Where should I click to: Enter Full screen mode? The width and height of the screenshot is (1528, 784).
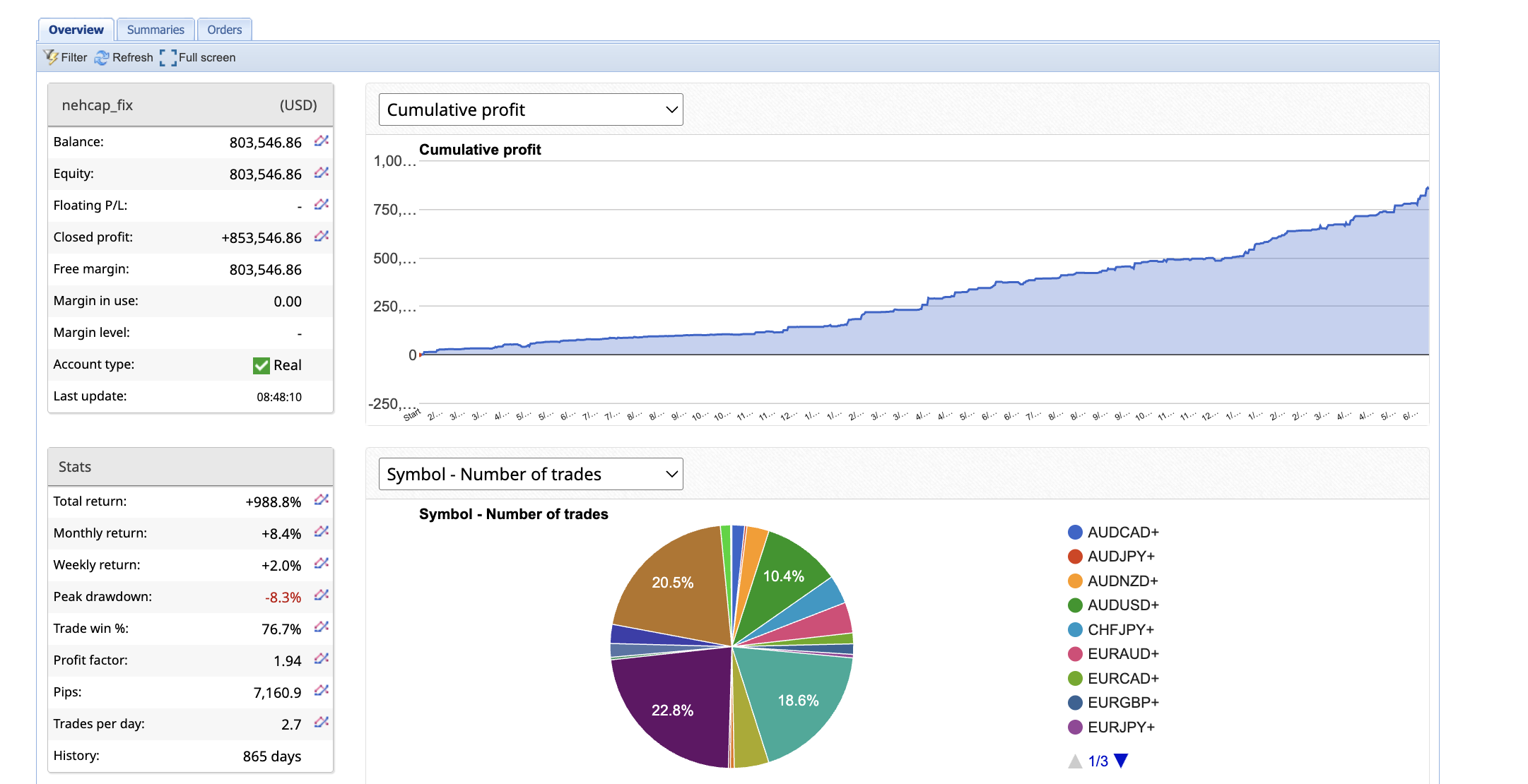click(x=198, y=57)
